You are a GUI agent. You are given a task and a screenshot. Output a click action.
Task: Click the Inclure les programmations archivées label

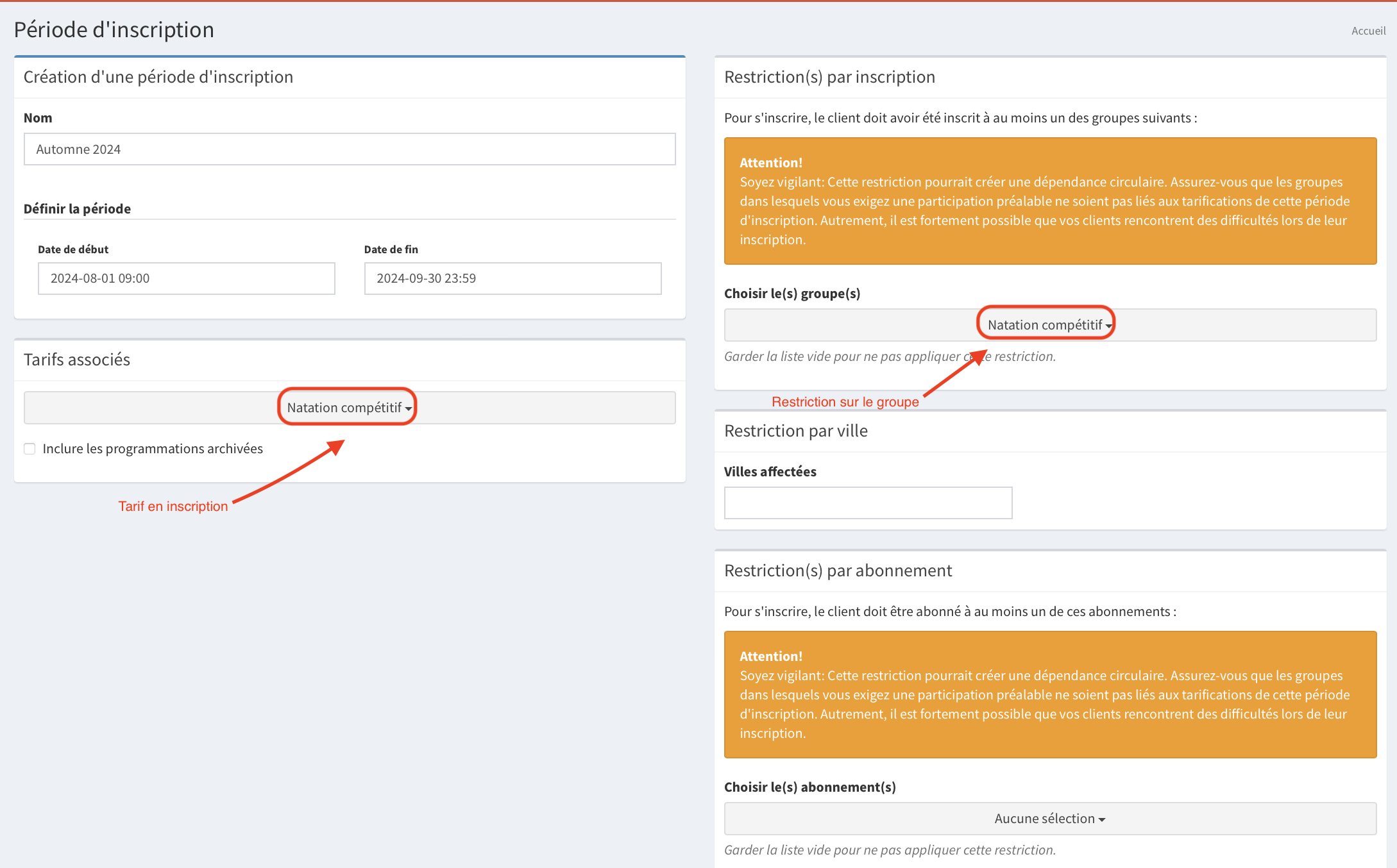tap(153, 449)
